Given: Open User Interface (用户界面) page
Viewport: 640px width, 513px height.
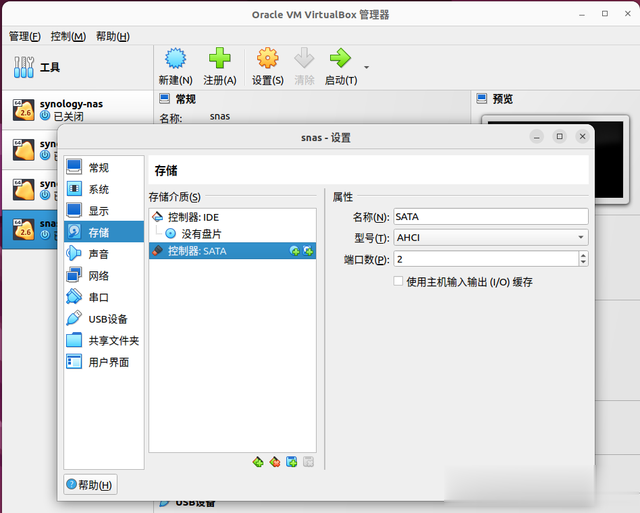Looking at the screenshot, I should (104, 362).
